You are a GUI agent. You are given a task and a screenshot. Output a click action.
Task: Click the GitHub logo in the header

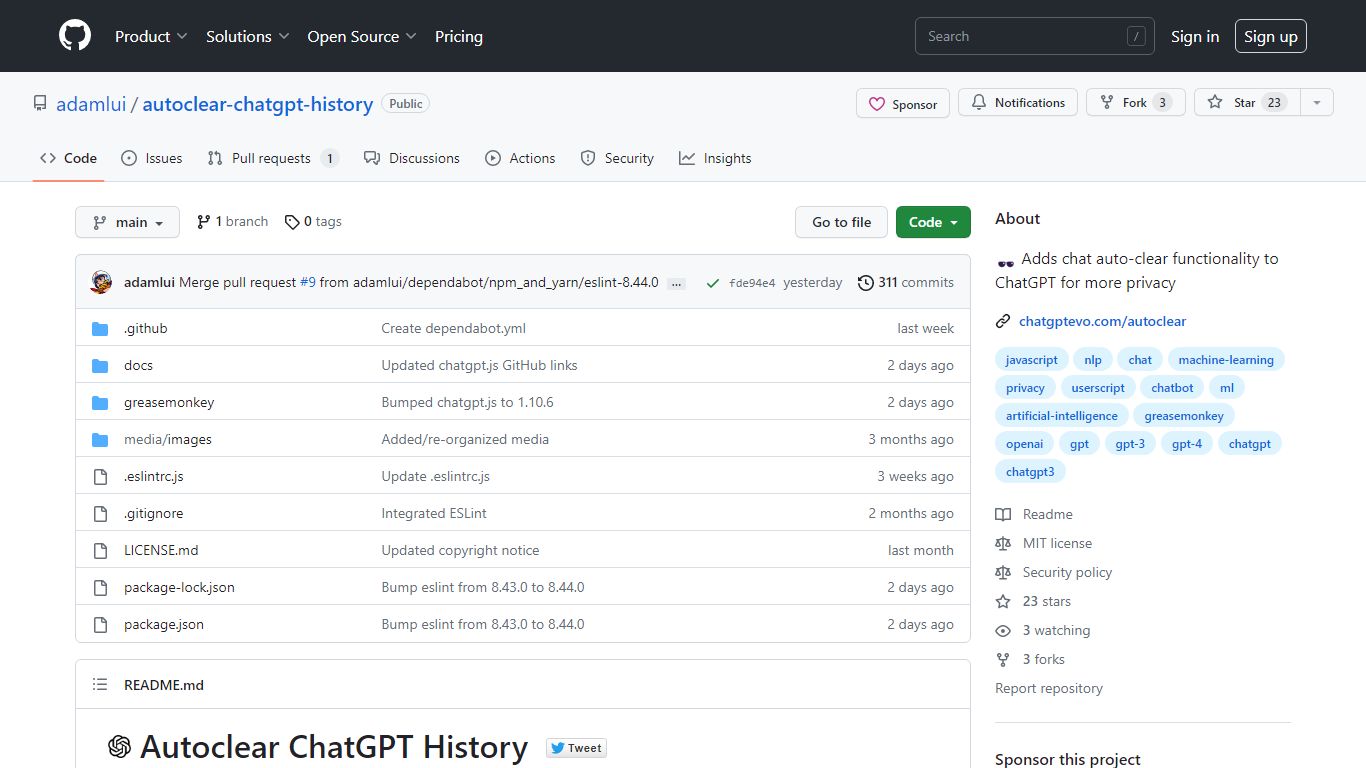[74, 36]
